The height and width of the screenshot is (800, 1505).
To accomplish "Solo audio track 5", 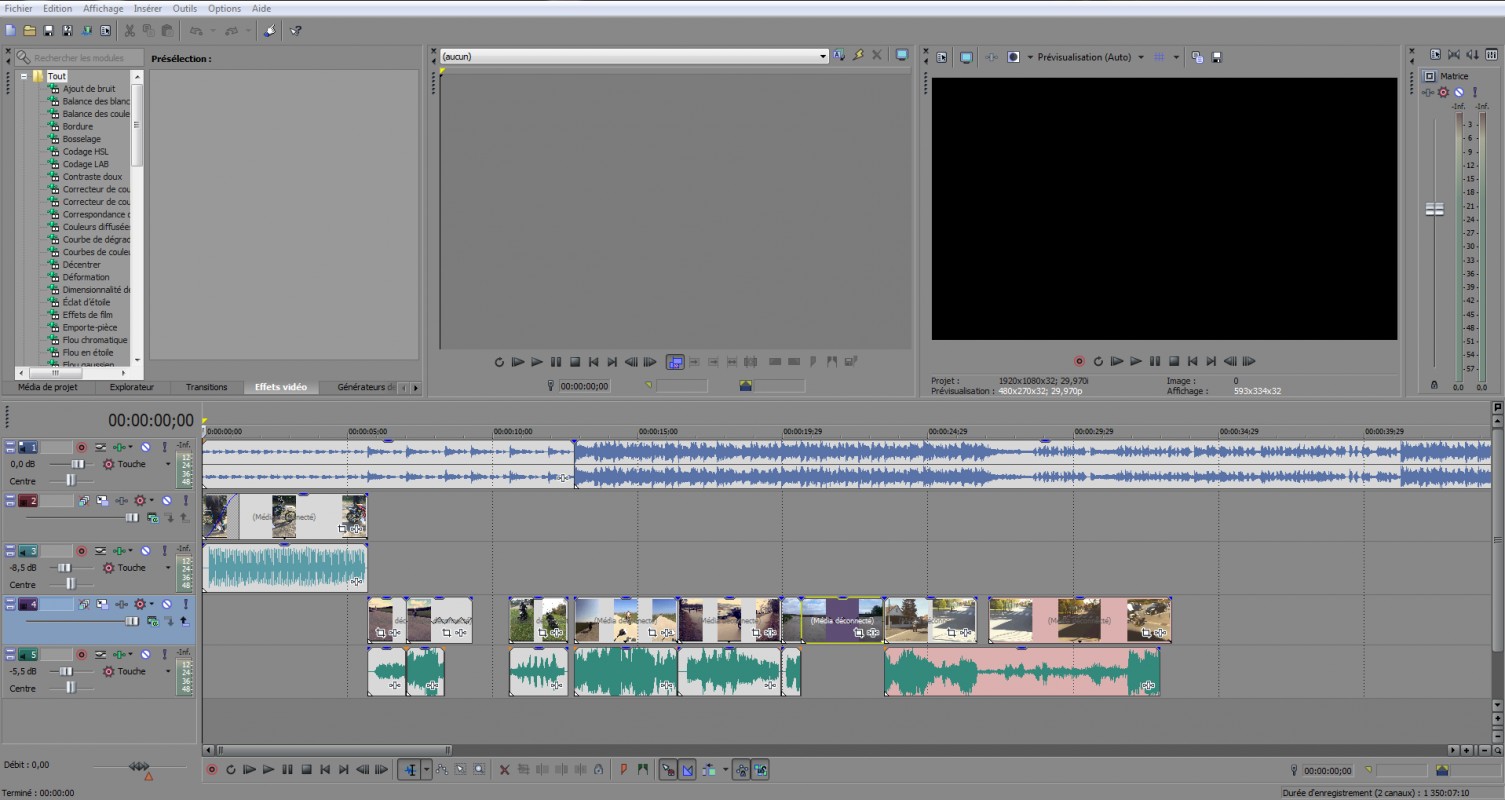I will coord(165,655).
